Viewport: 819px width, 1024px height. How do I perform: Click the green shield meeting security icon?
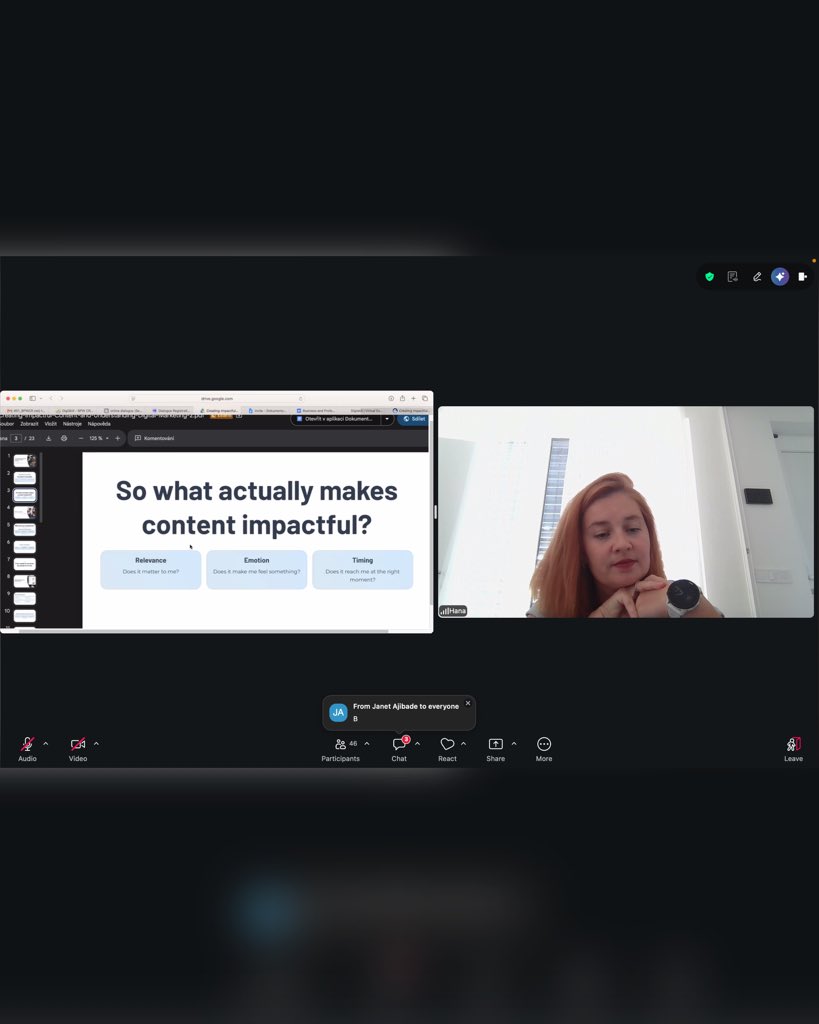coord(709,277)
